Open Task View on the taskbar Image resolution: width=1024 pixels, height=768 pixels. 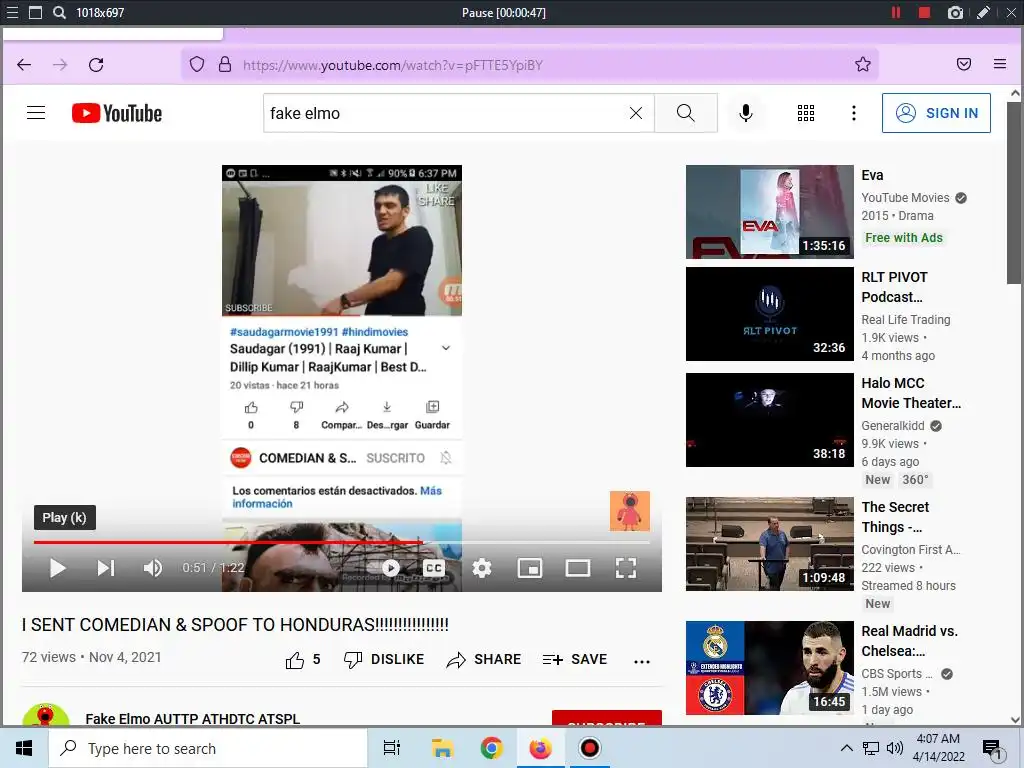(392, 748)
